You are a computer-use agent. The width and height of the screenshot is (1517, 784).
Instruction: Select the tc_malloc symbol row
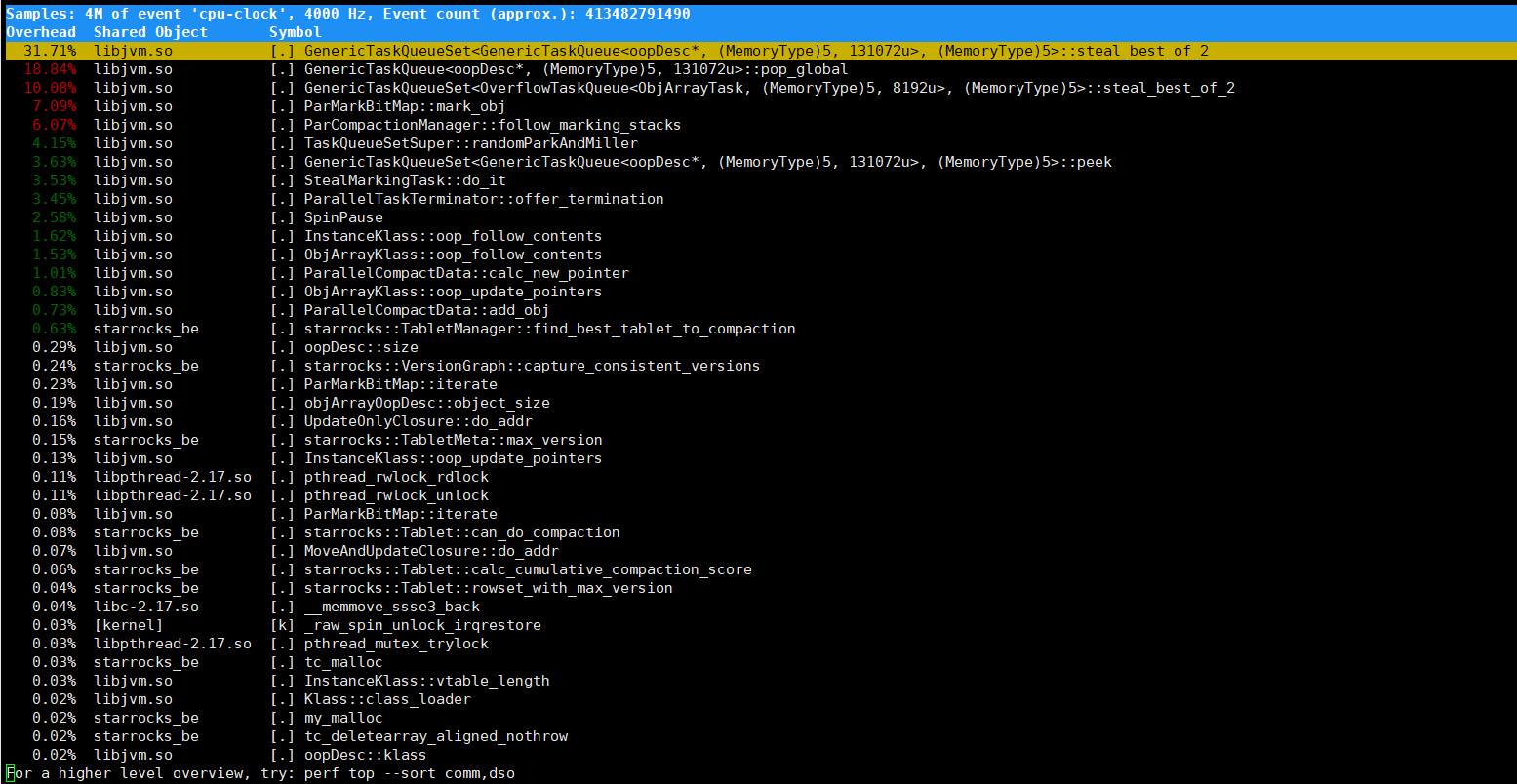point(343,662)
